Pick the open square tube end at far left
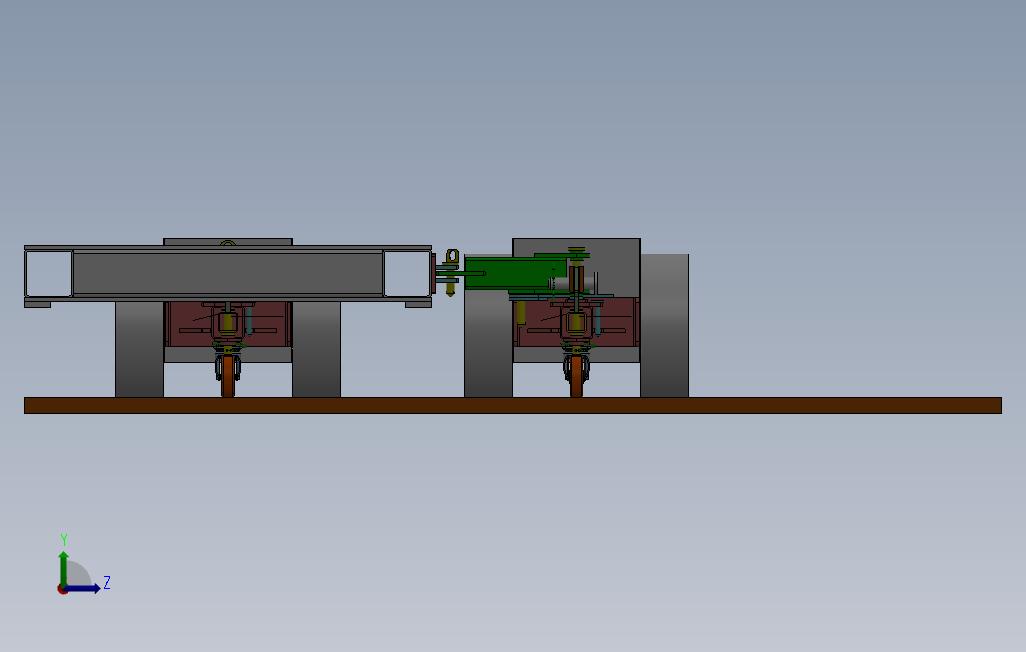The height and width of the screenshot is (652, 1026). (x=48, y=274)
